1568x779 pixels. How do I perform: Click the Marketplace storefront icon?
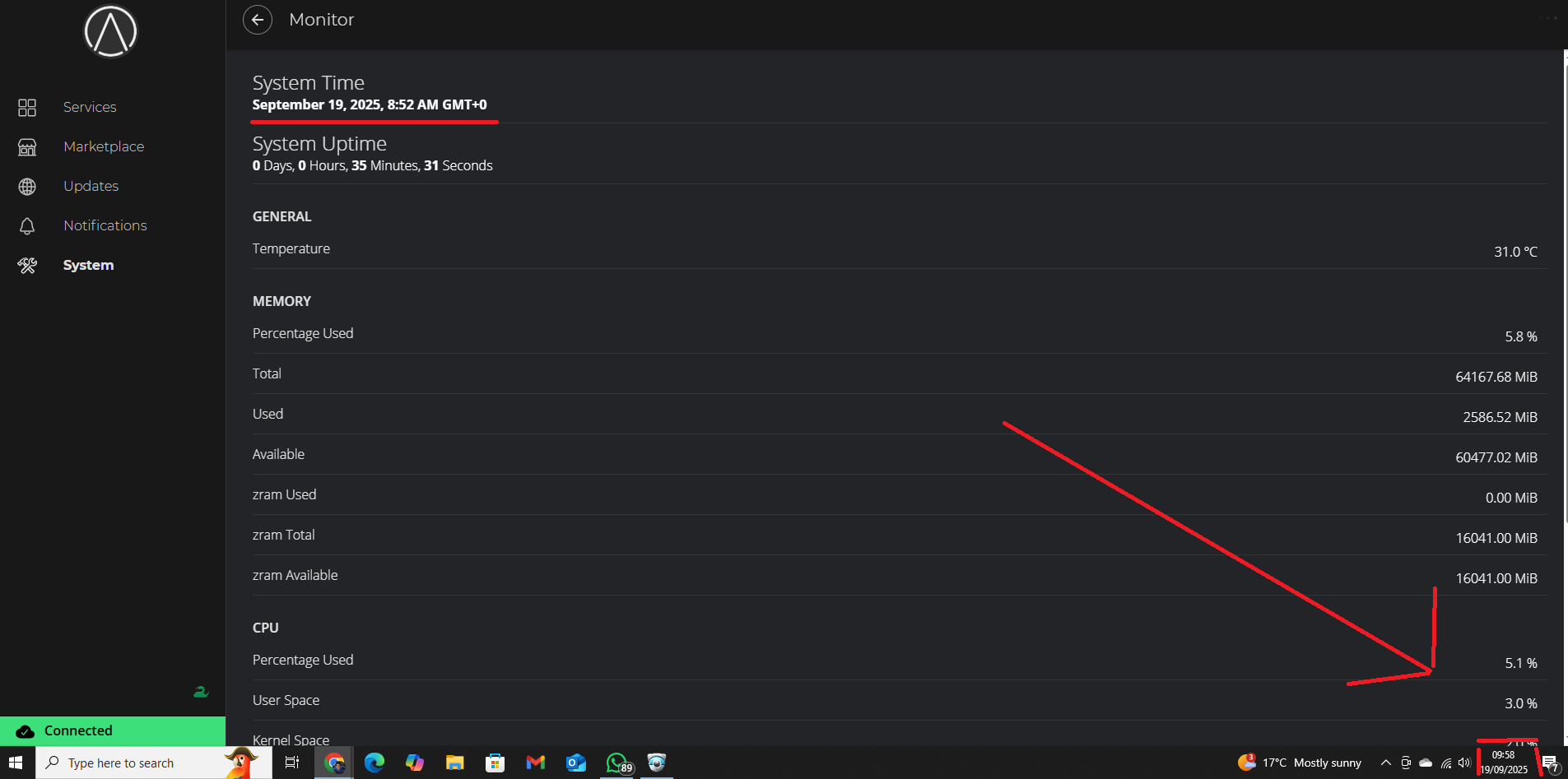point(27,147)
